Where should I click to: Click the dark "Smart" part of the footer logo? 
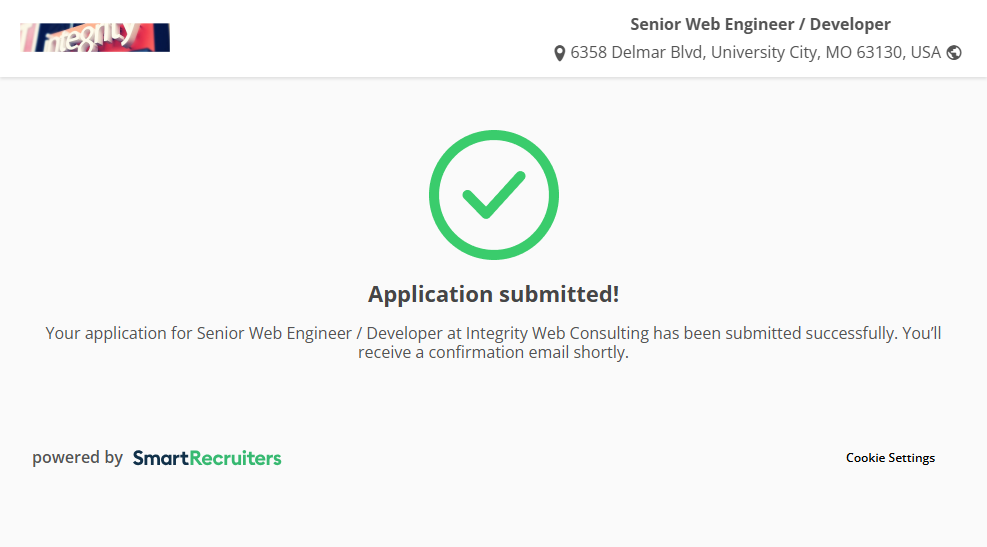(x=160, y=458)
